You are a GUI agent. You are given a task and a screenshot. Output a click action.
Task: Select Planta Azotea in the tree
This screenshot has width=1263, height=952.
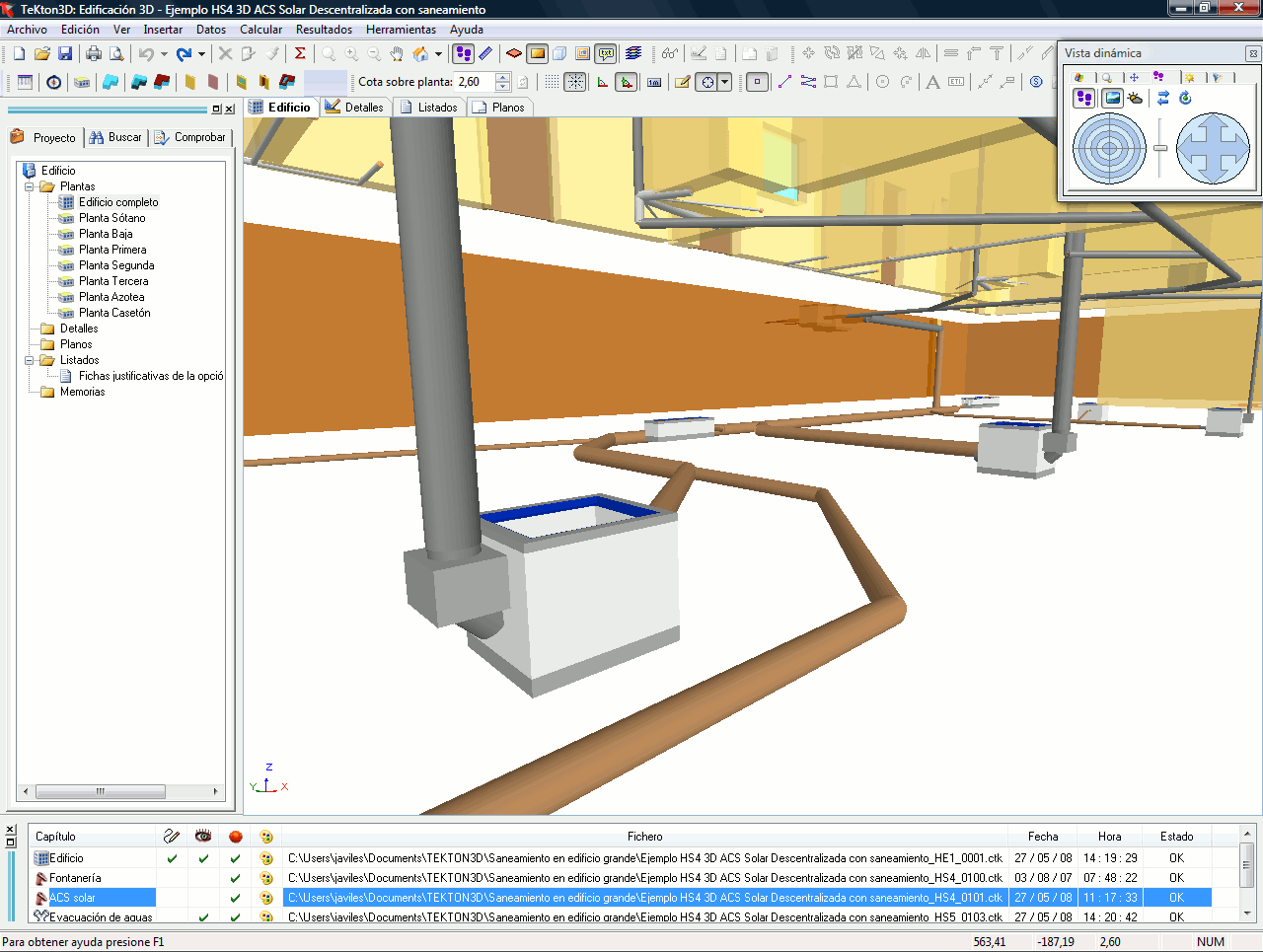point(111,297)
